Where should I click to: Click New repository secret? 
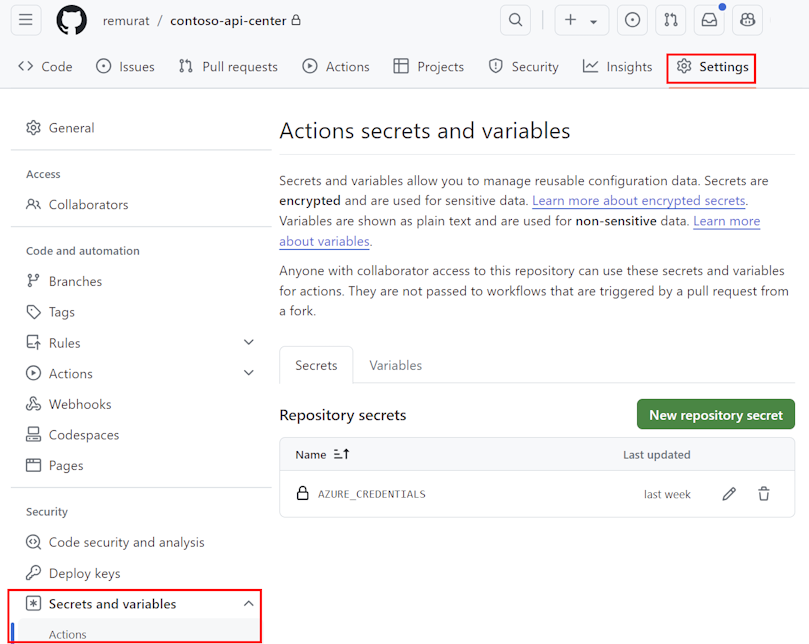tap(715, 414)
